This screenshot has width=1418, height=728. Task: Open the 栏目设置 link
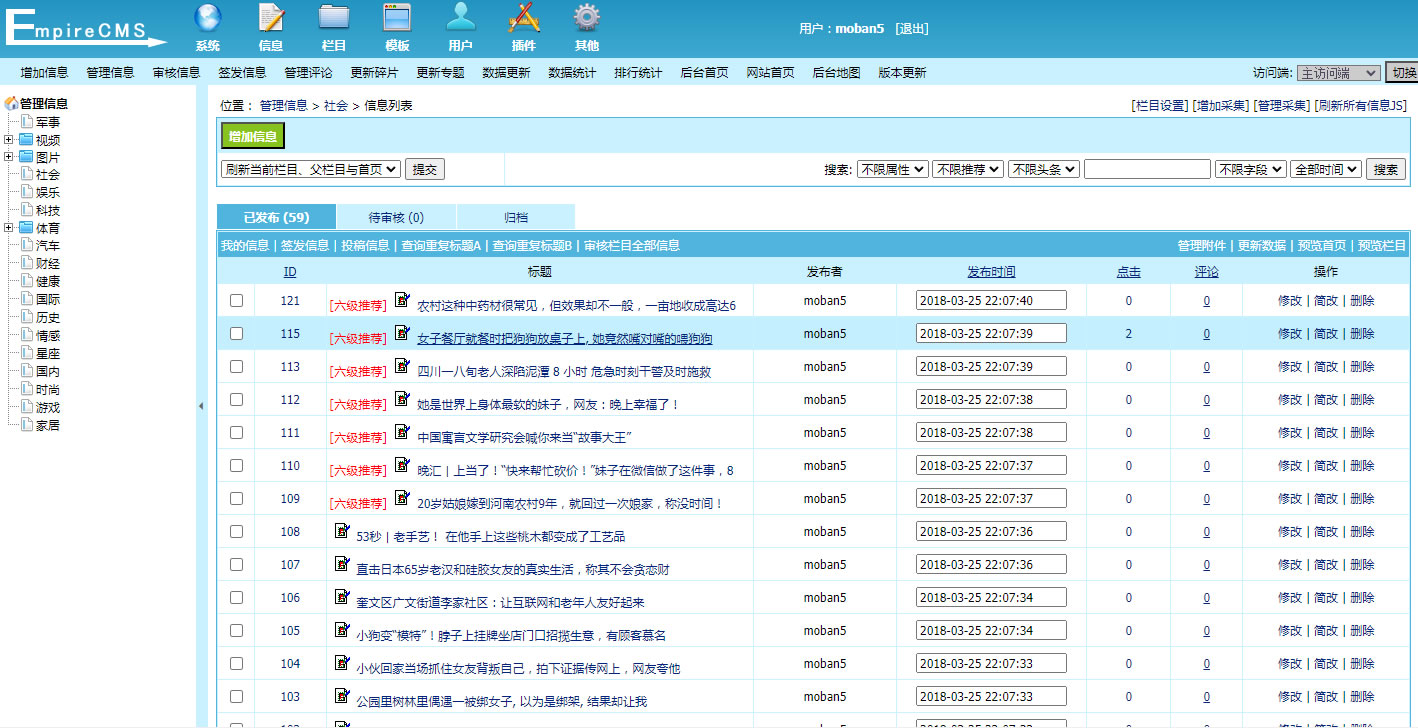[x=1160, y=106]
